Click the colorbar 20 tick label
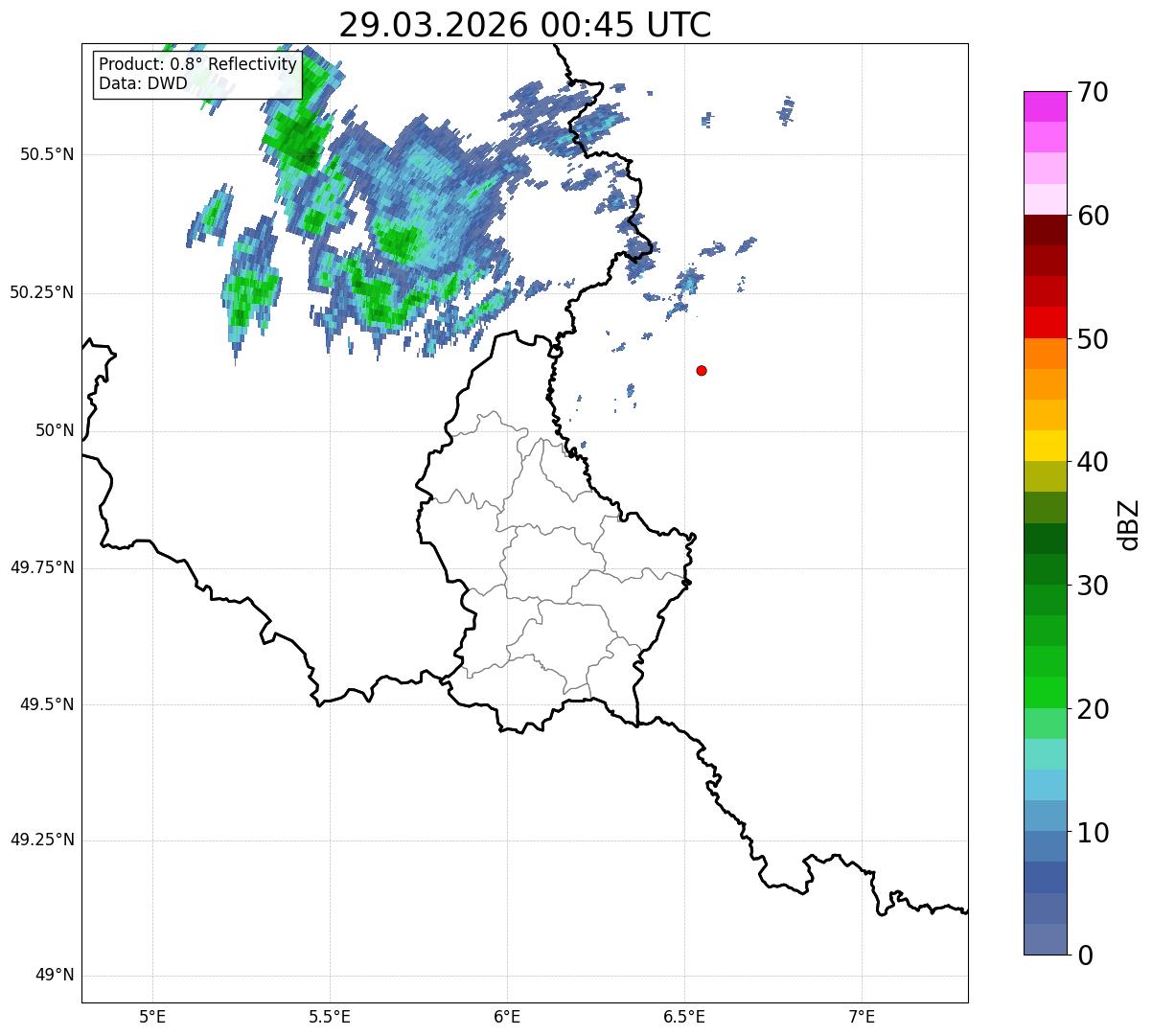 coord(1093,709)
